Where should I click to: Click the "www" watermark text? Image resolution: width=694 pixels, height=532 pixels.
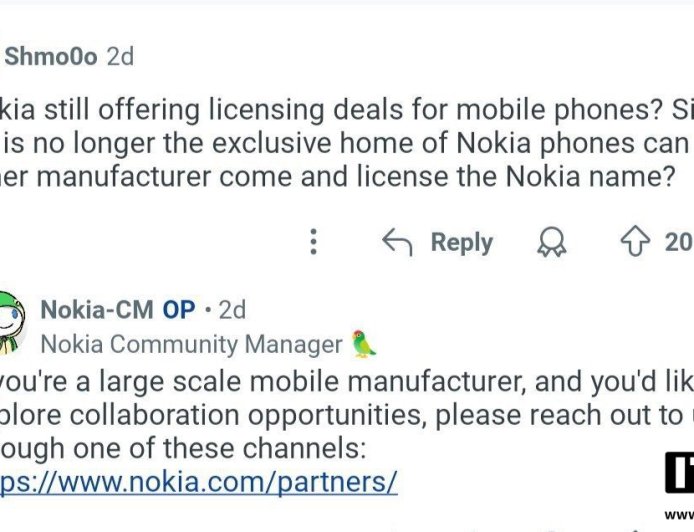click(679, 516)
